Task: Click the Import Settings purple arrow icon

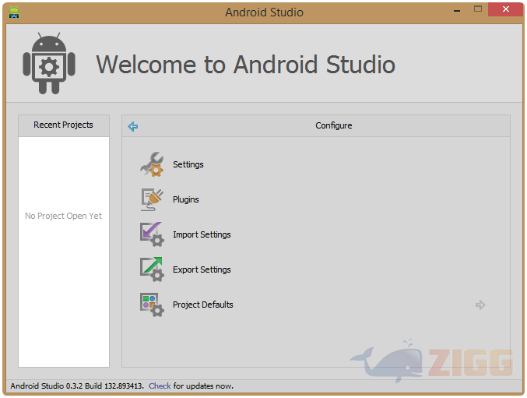Action: click(152, 234)
